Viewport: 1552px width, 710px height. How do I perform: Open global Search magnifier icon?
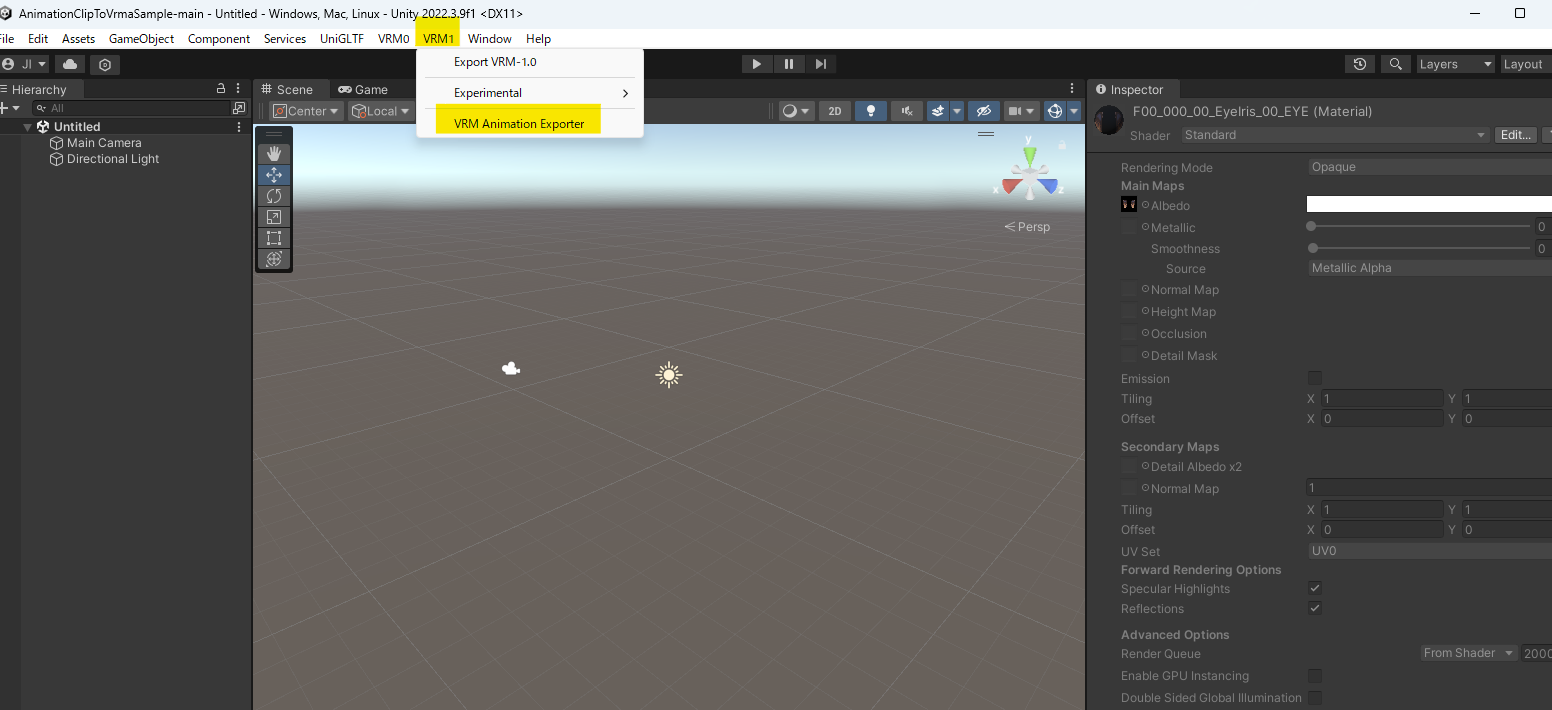pyautogui.click(x=1395, y=64)
